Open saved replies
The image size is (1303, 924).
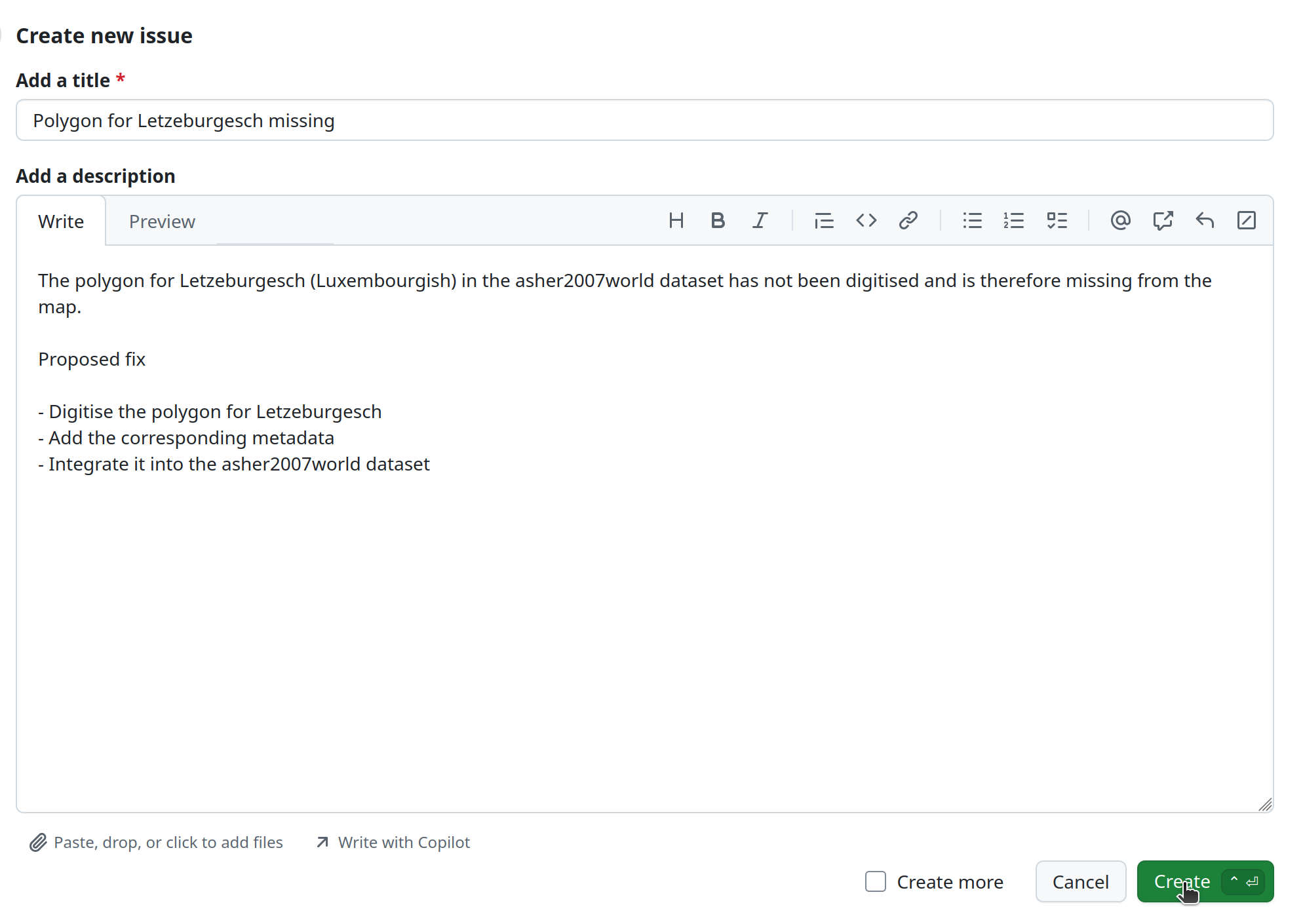pyautogui.click(x=1205, y=221)
